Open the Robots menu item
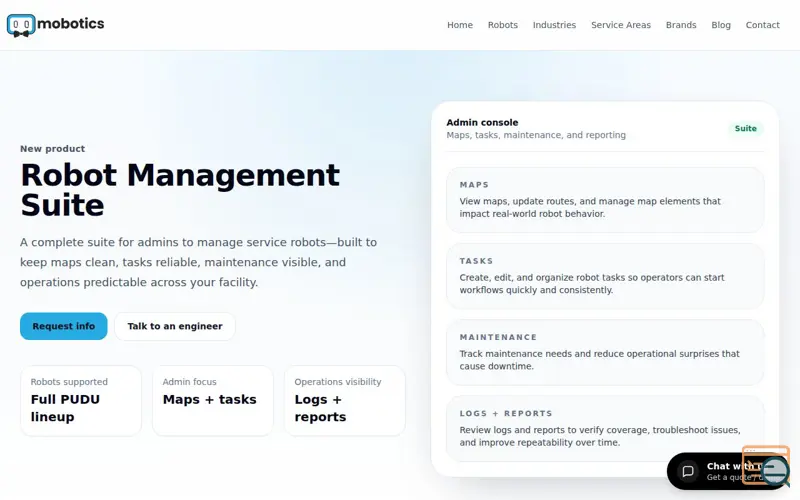This screenshot has height=500, width=800. (503, 25)
